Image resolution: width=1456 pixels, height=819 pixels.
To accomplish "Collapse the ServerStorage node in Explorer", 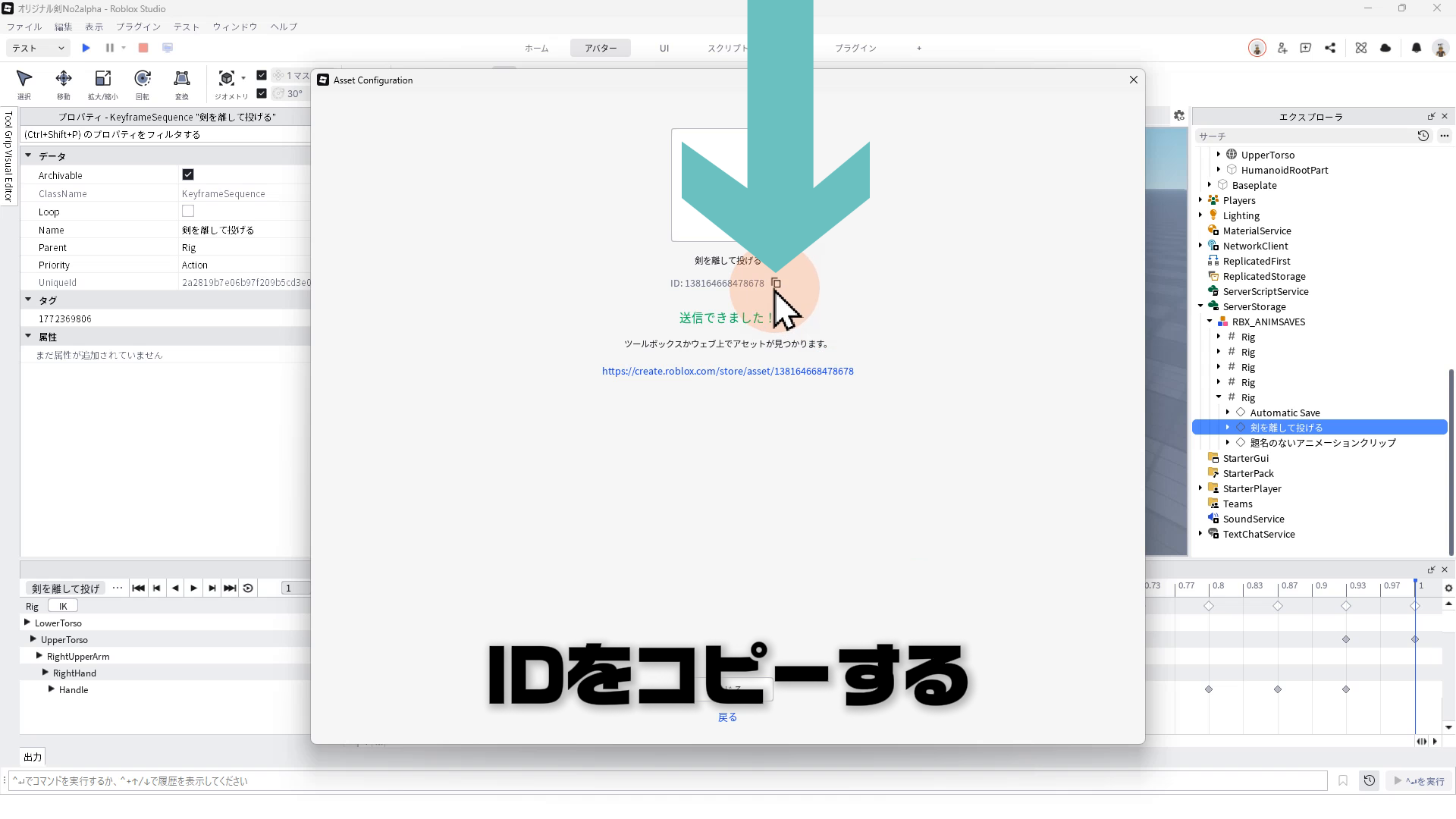I will click(1200, 306).
